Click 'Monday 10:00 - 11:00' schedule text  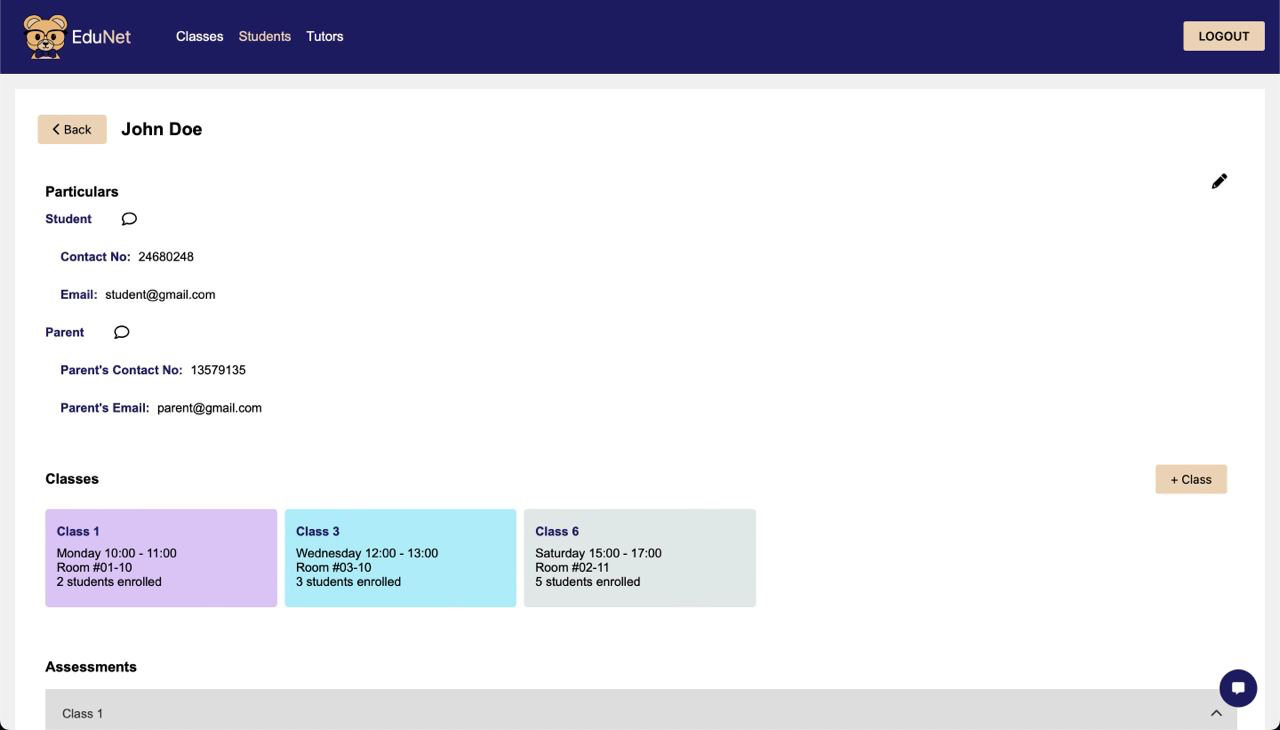click(x=117, y=553)
